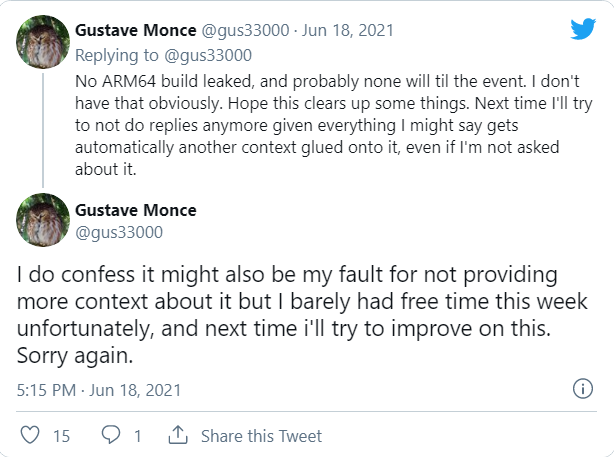The width and height of the screenshot is (614, 457).
Task: Click the Share this Tweet label
Action: pyautogui.click(x=261, y=436)
